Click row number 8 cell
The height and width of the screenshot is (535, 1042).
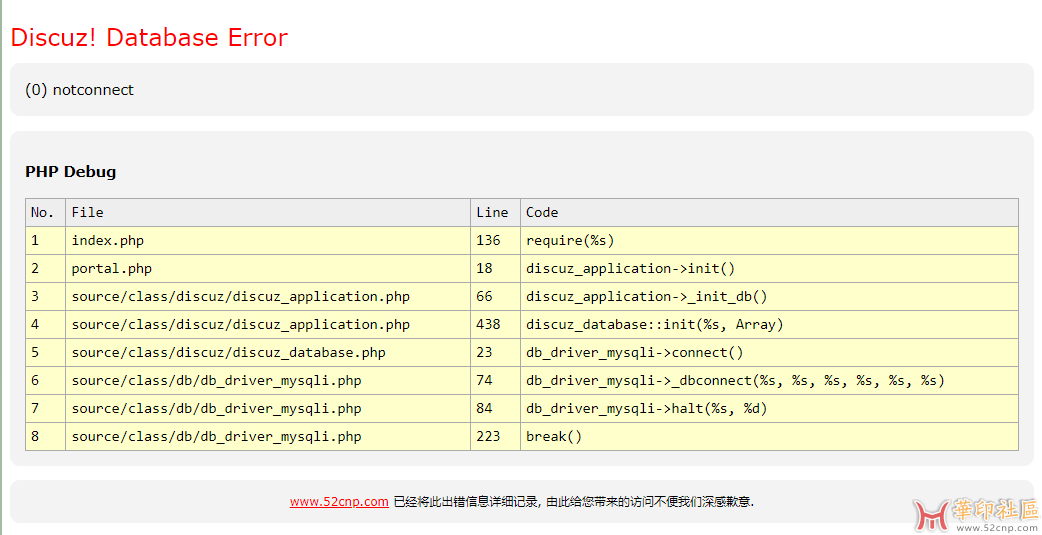click(x=45, y=437)
